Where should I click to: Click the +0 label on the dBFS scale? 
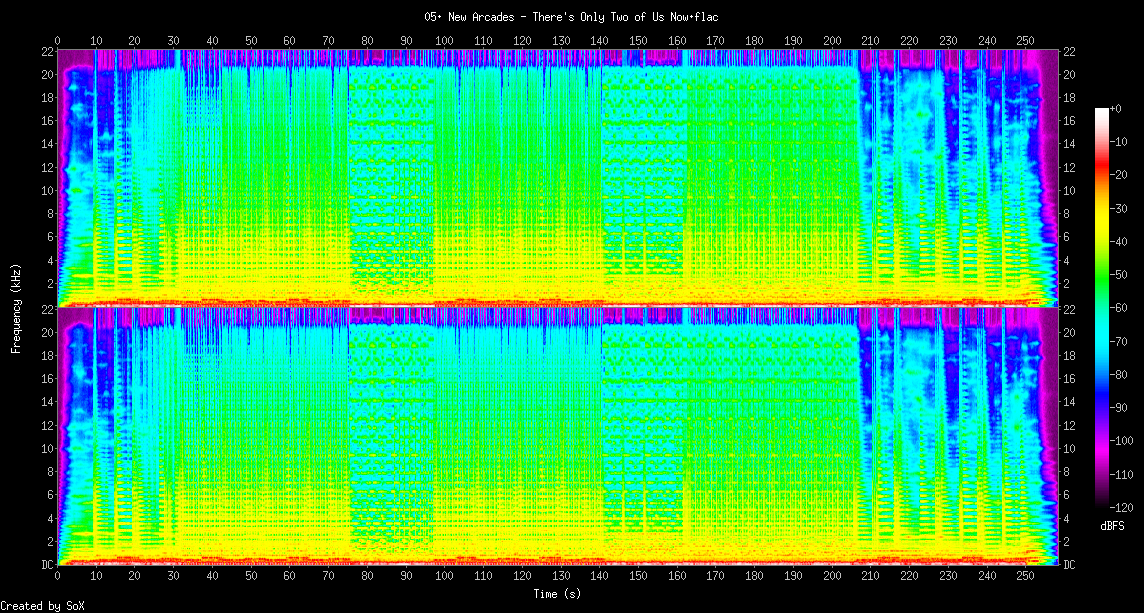point(1116,108)
